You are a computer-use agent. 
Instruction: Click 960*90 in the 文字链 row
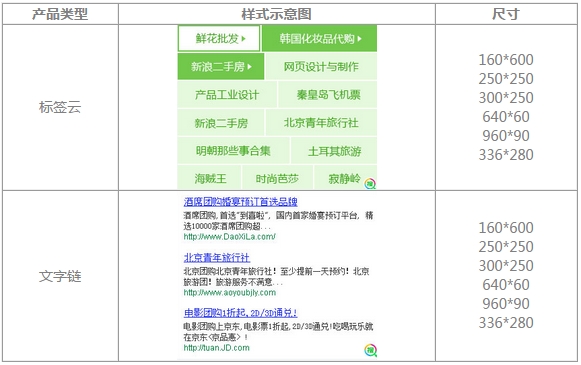(x=506, y=304)
